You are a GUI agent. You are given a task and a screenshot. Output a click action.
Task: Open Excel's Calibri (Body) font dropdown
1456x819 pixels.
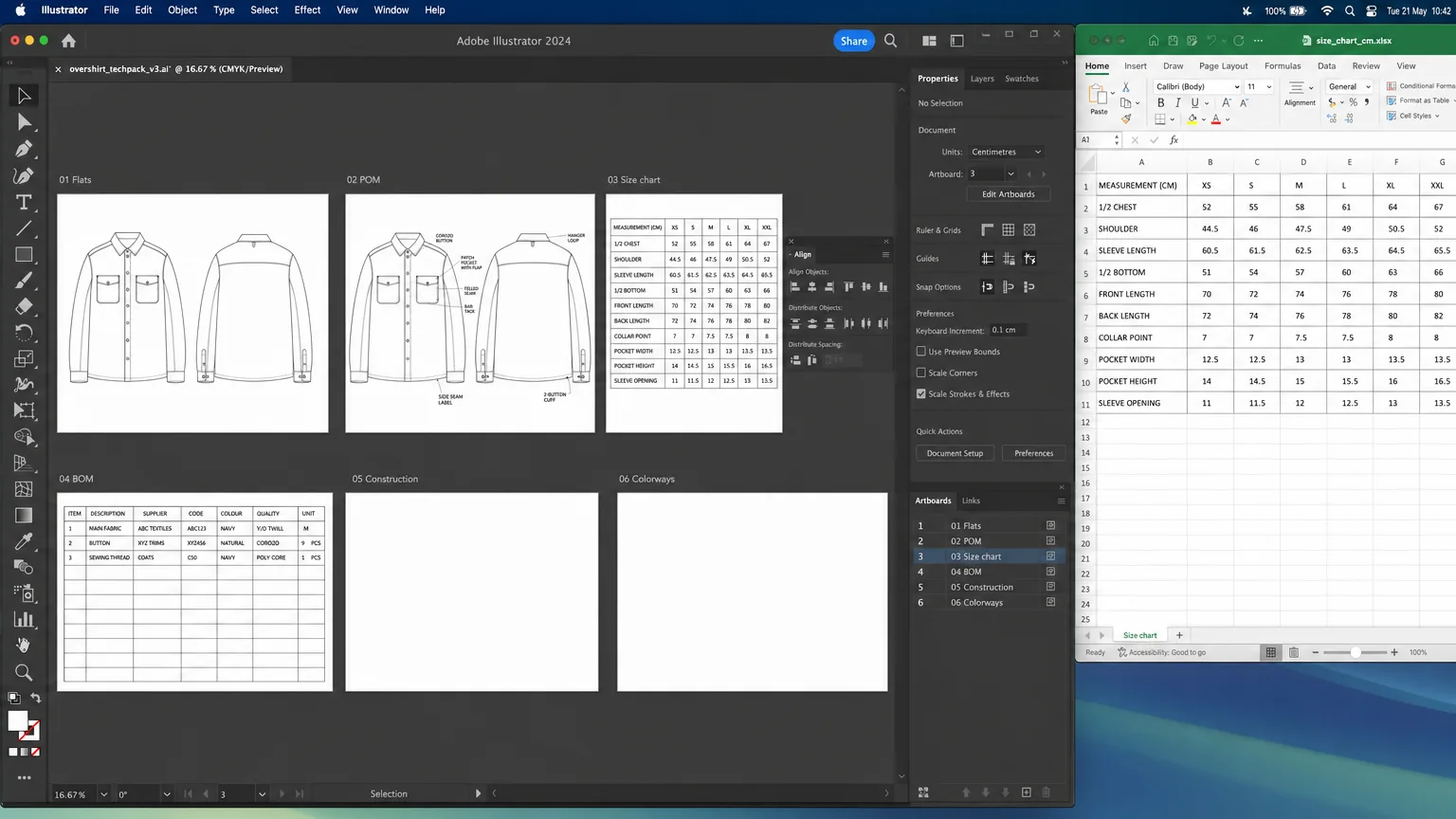click(x=1197, y=86)
